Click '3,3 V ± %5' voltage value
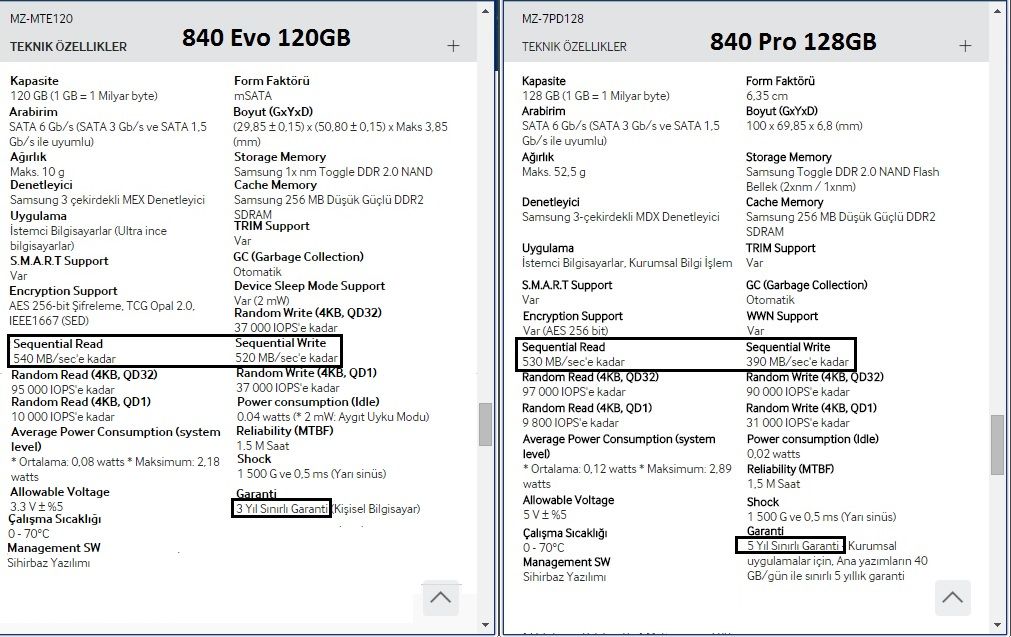This screenshot has width=1011, height=637. click(x=36, y=506)
